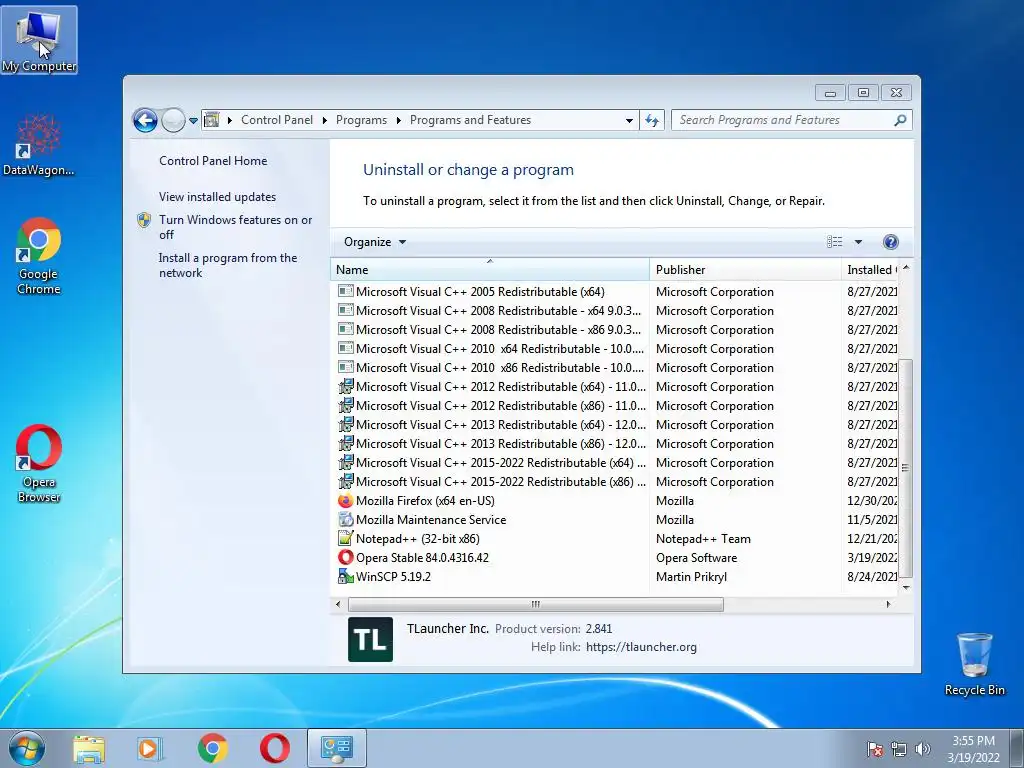Open the help question mark button
The image size is (1024, 768).
[890, 242]
